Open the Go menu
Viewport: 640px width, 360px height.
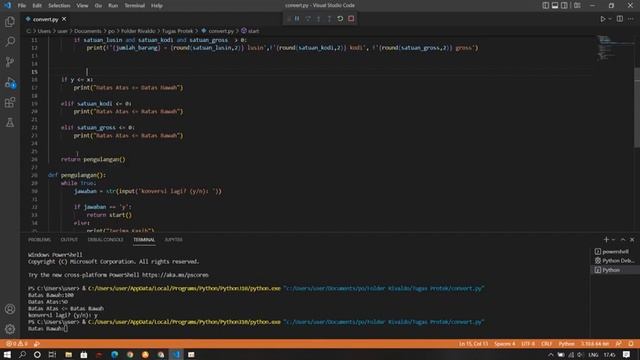tap(98, 6)
